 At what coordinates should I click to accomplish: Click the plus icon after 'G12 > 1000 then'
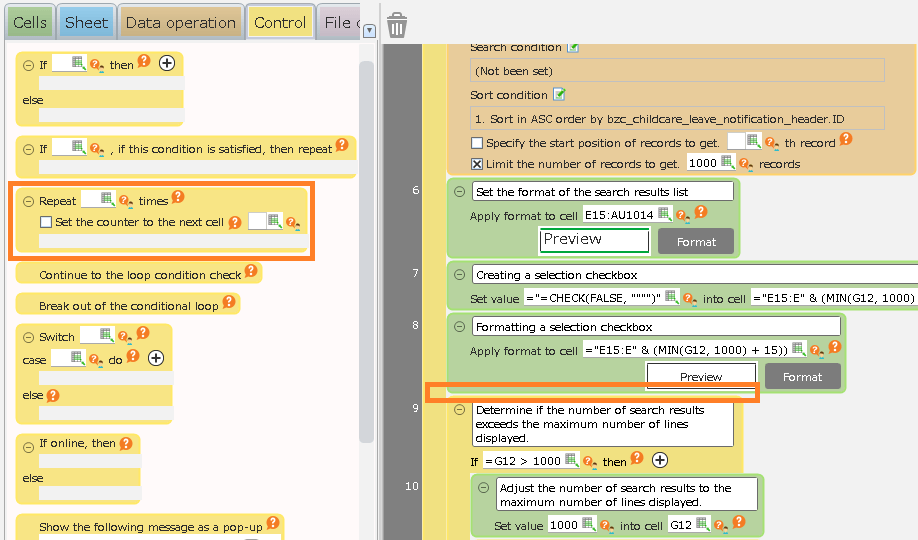point(660,461)
